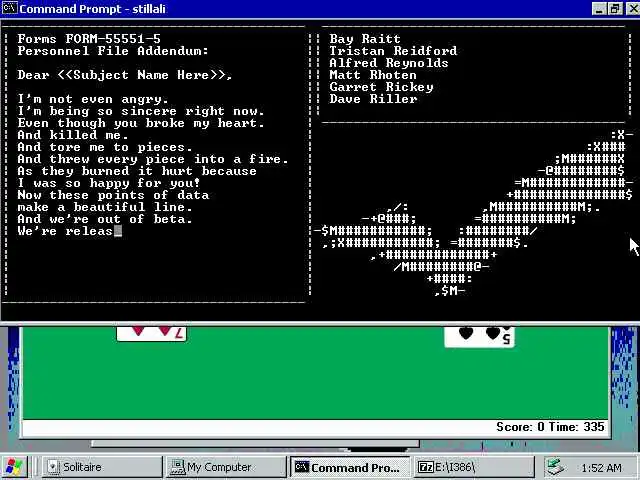
Task: Open the 7-Zip E:\I386\ taskbar button
Action: (474, 467)
